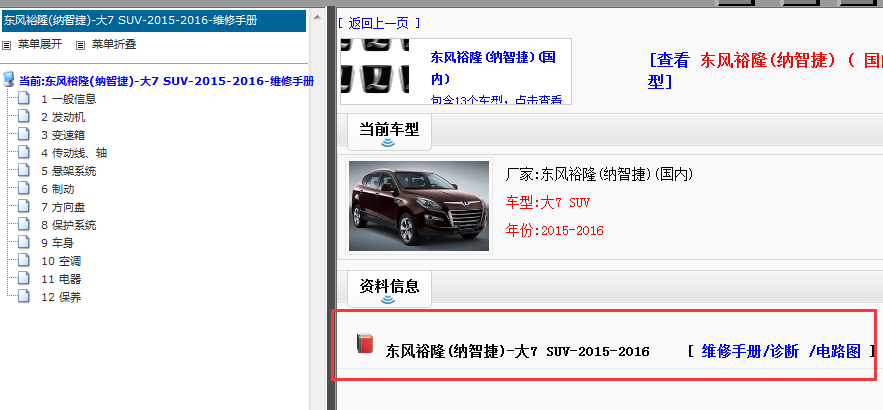
Task: Click the page icon for 10 空调
Action: pos(23,261)
